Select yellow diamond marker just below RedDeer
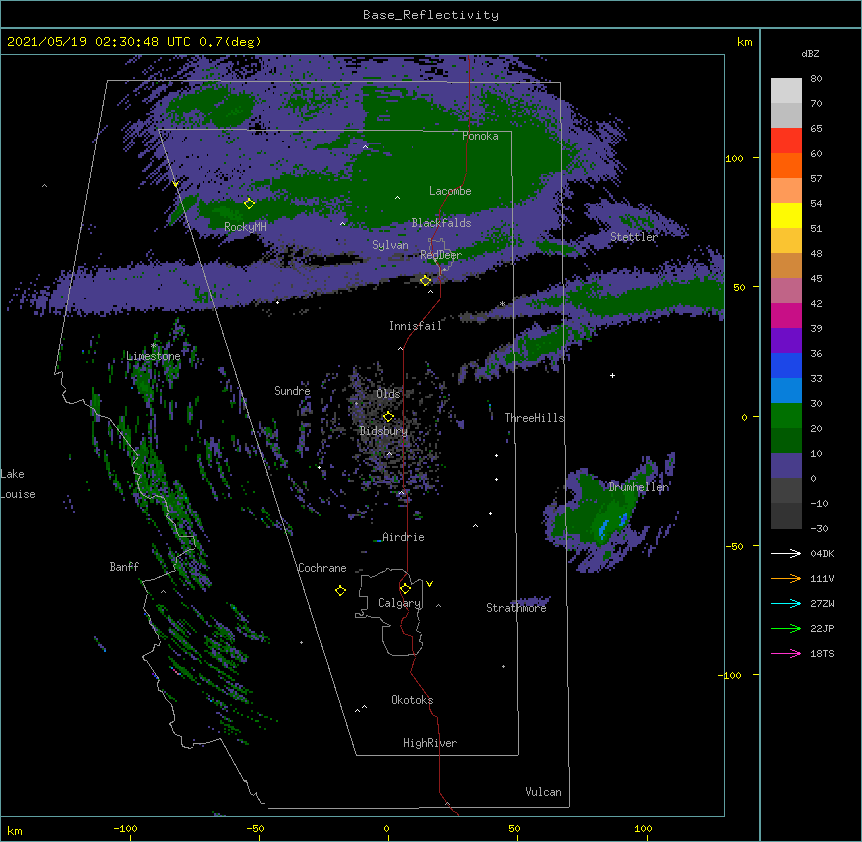 [426, 280]
